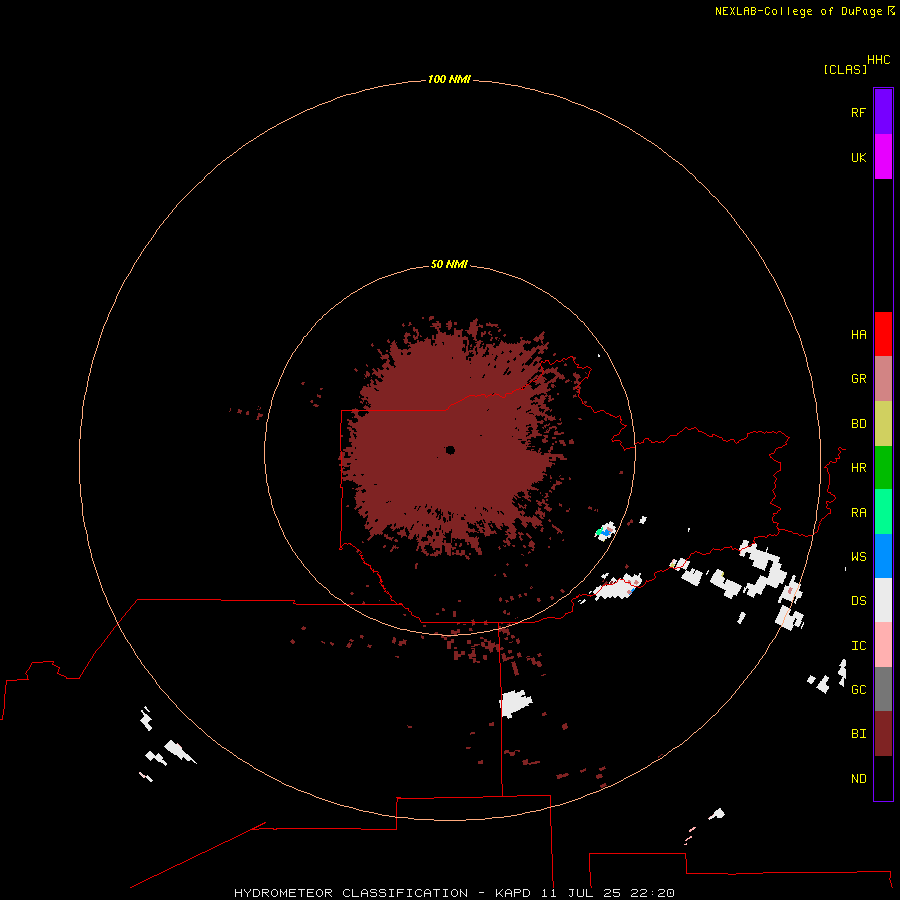Click the 100 NMI range ring label
This screenshot has height=900, width=900.
449,79
